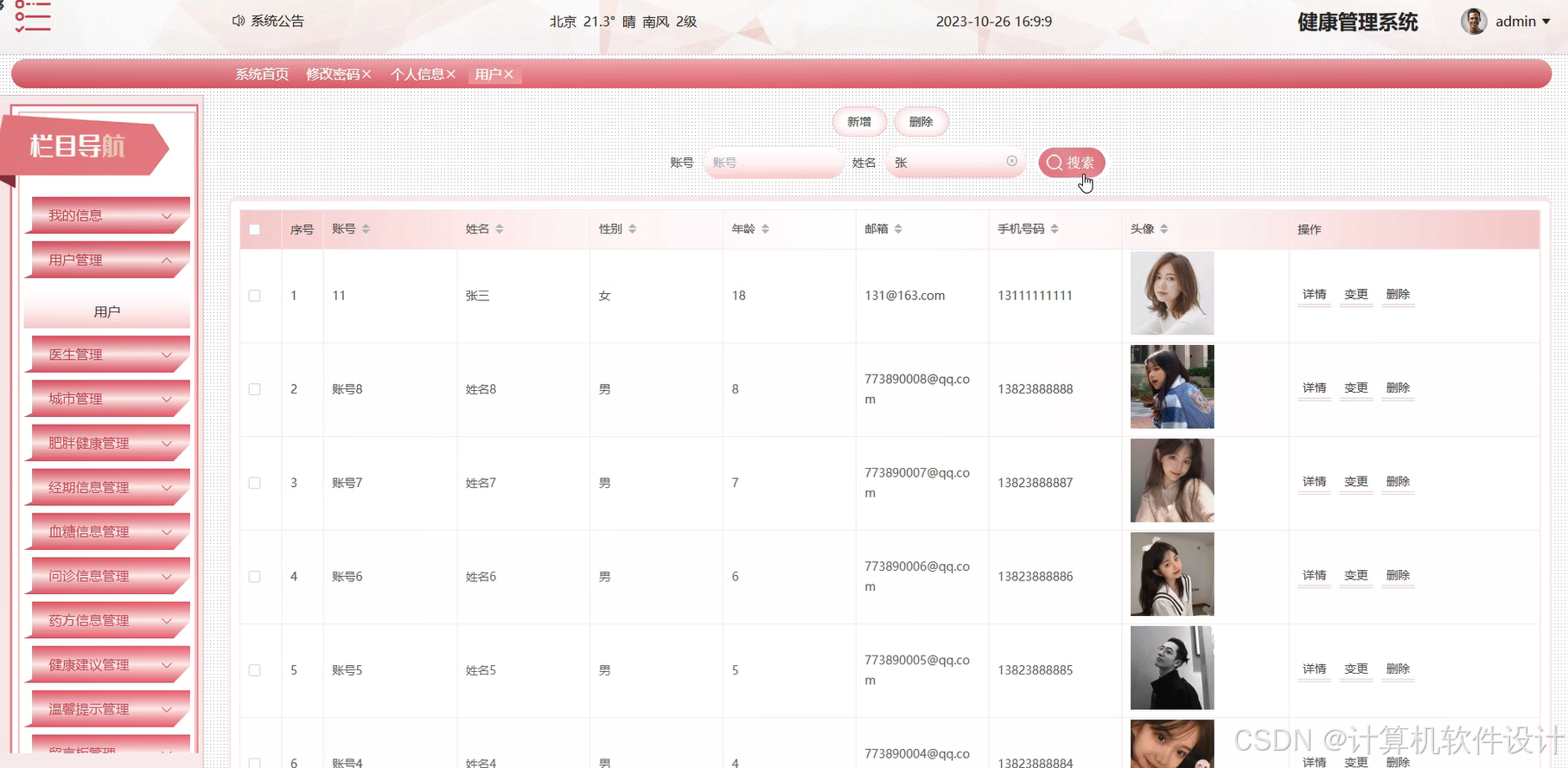Expand the 健康建议管理 menu
This screenshot has height=768, width=1568.
point(110,664)
